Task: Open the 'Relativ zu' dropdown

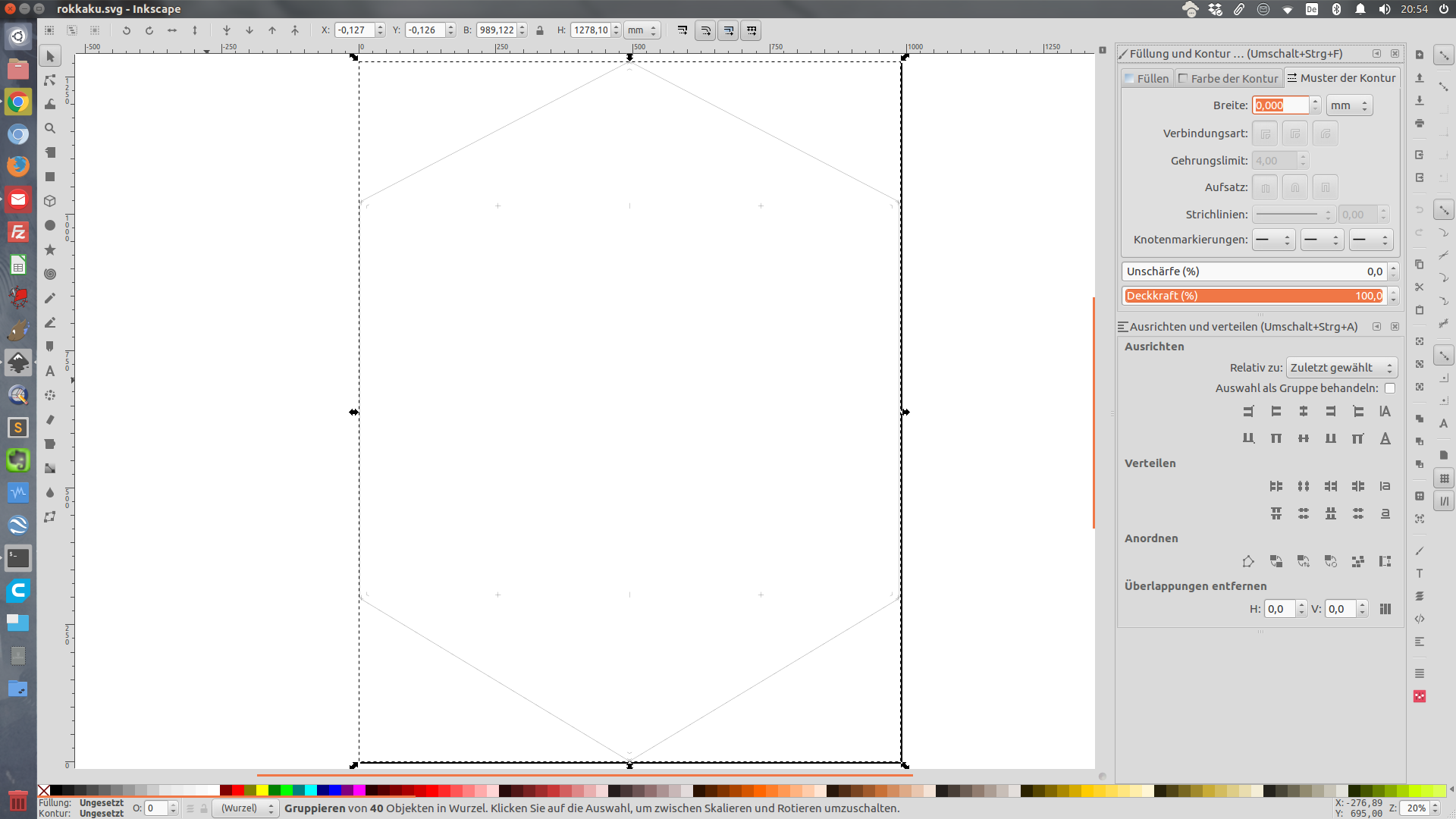Action: click(x=1341, y=368)
